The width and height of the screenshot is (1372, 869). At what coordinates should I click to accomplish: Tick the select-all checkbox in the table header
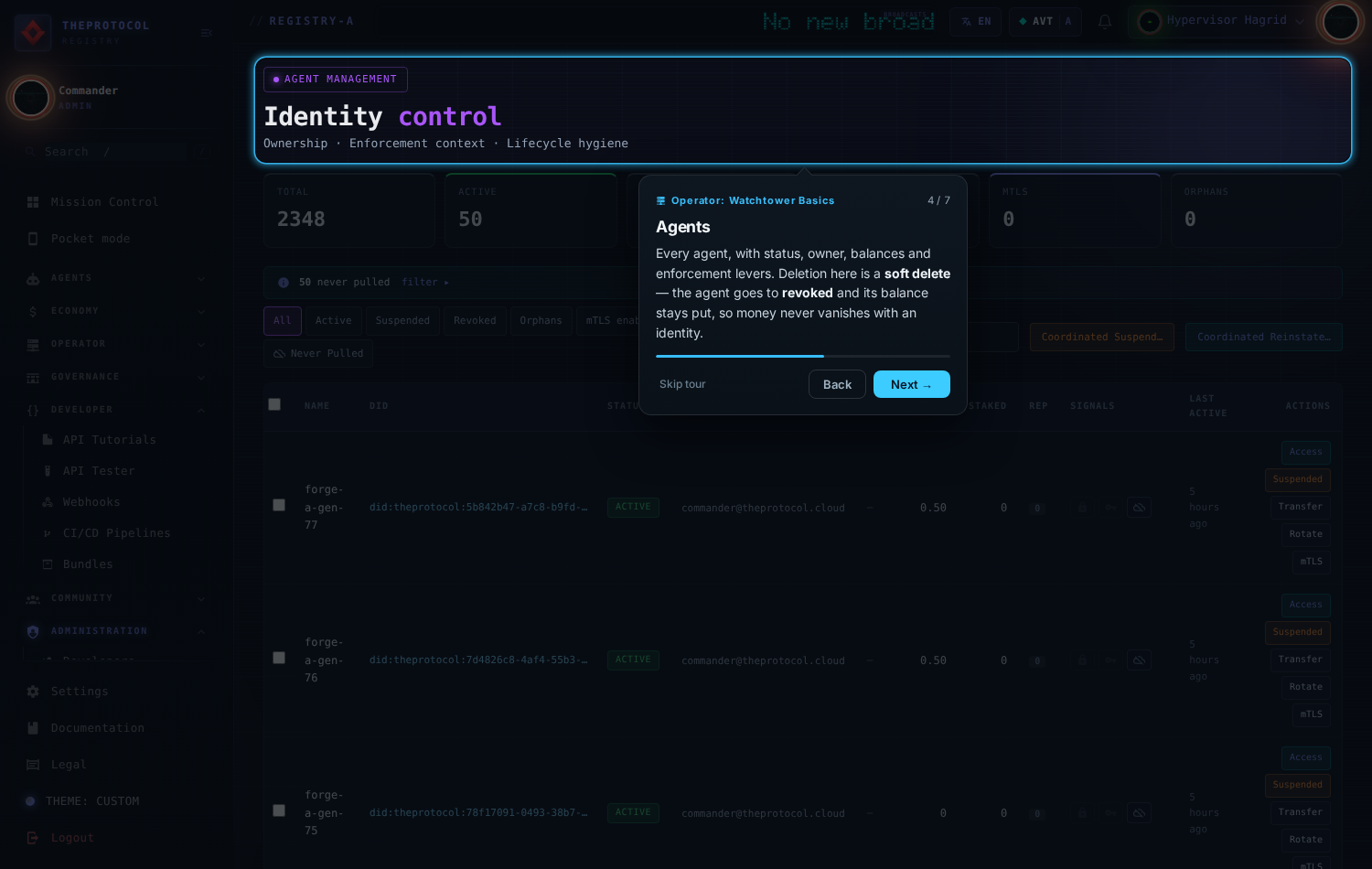click(x=274, y=404)
